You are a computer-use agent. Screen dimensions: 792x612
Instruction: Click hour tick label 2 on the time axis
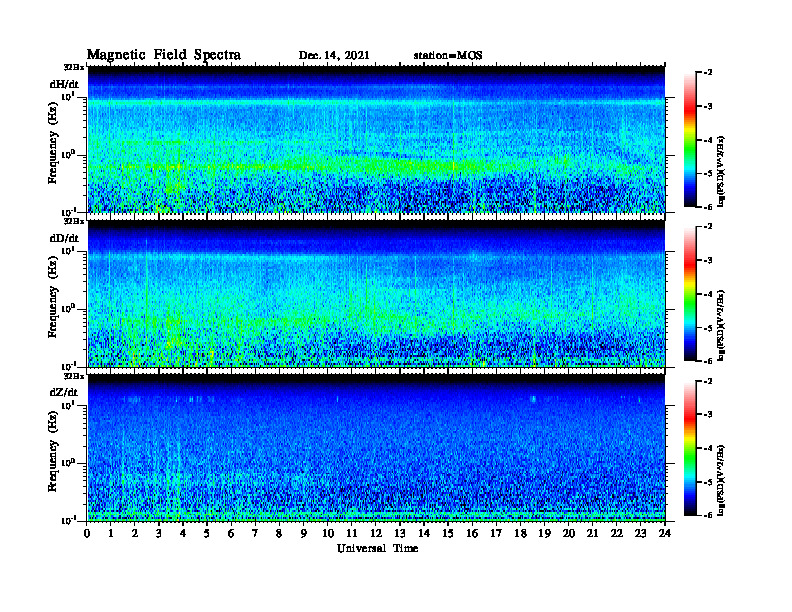135,534
